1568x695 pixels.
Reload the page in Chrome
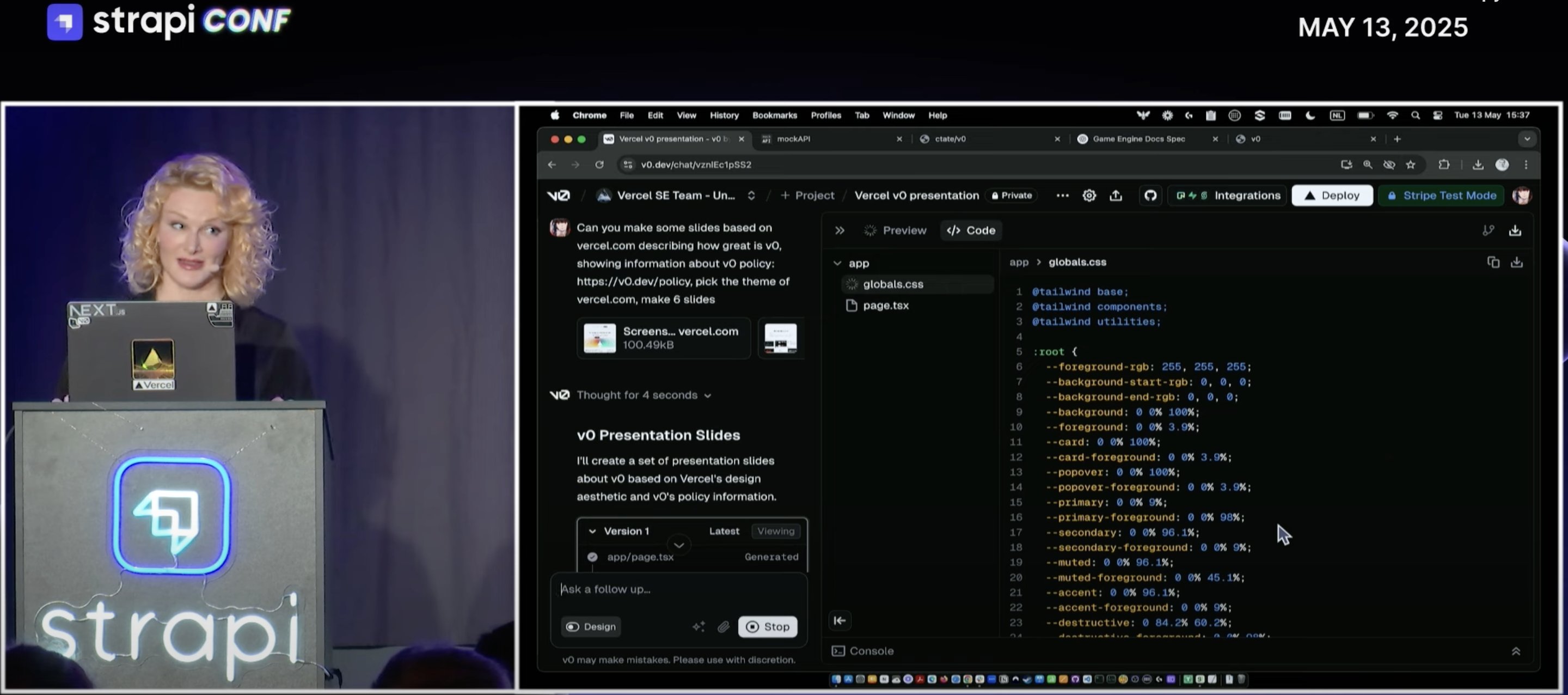click(599, 164)
